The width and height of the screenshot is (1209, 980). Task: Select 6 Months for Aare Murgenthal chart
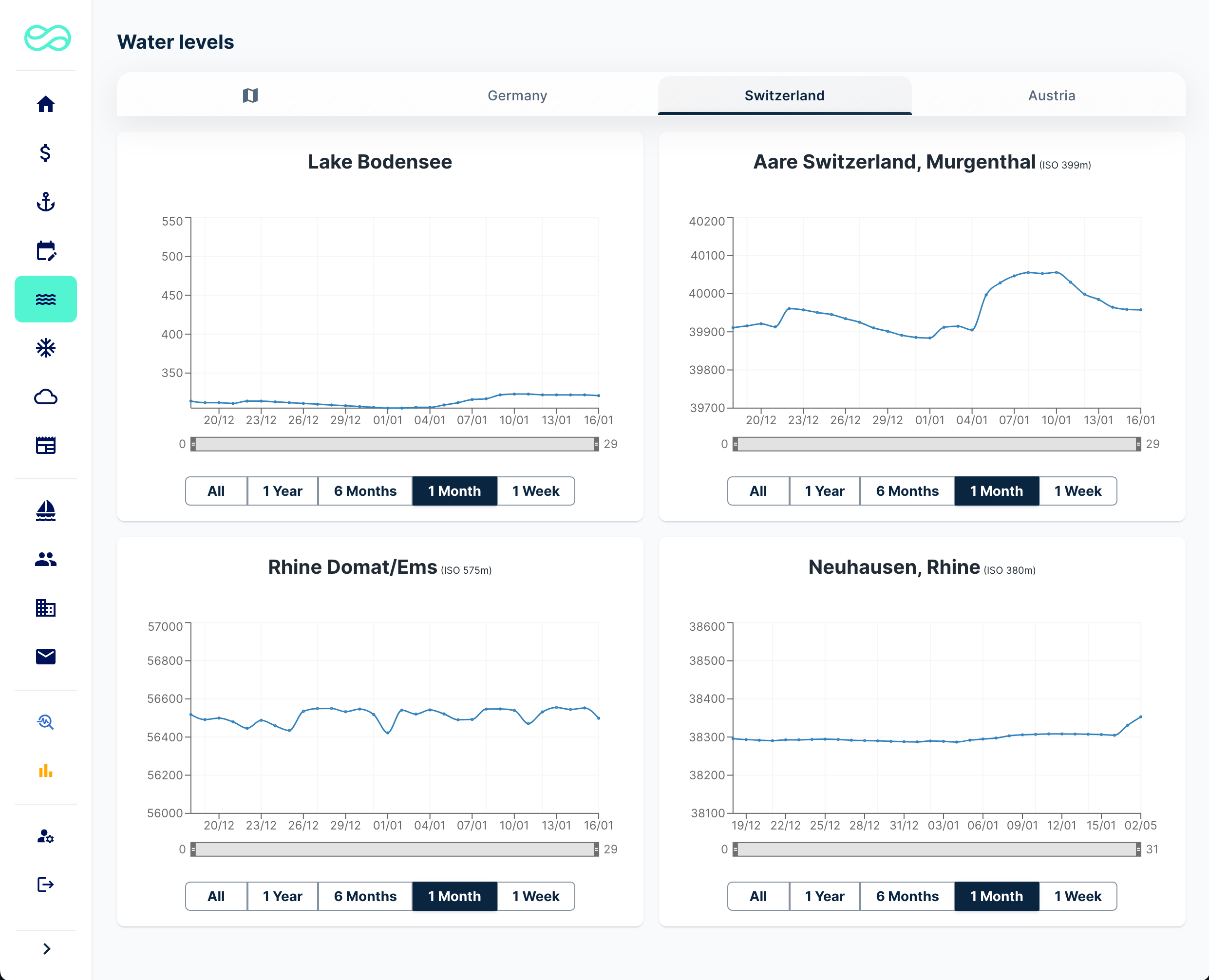(x=907, y=491)
